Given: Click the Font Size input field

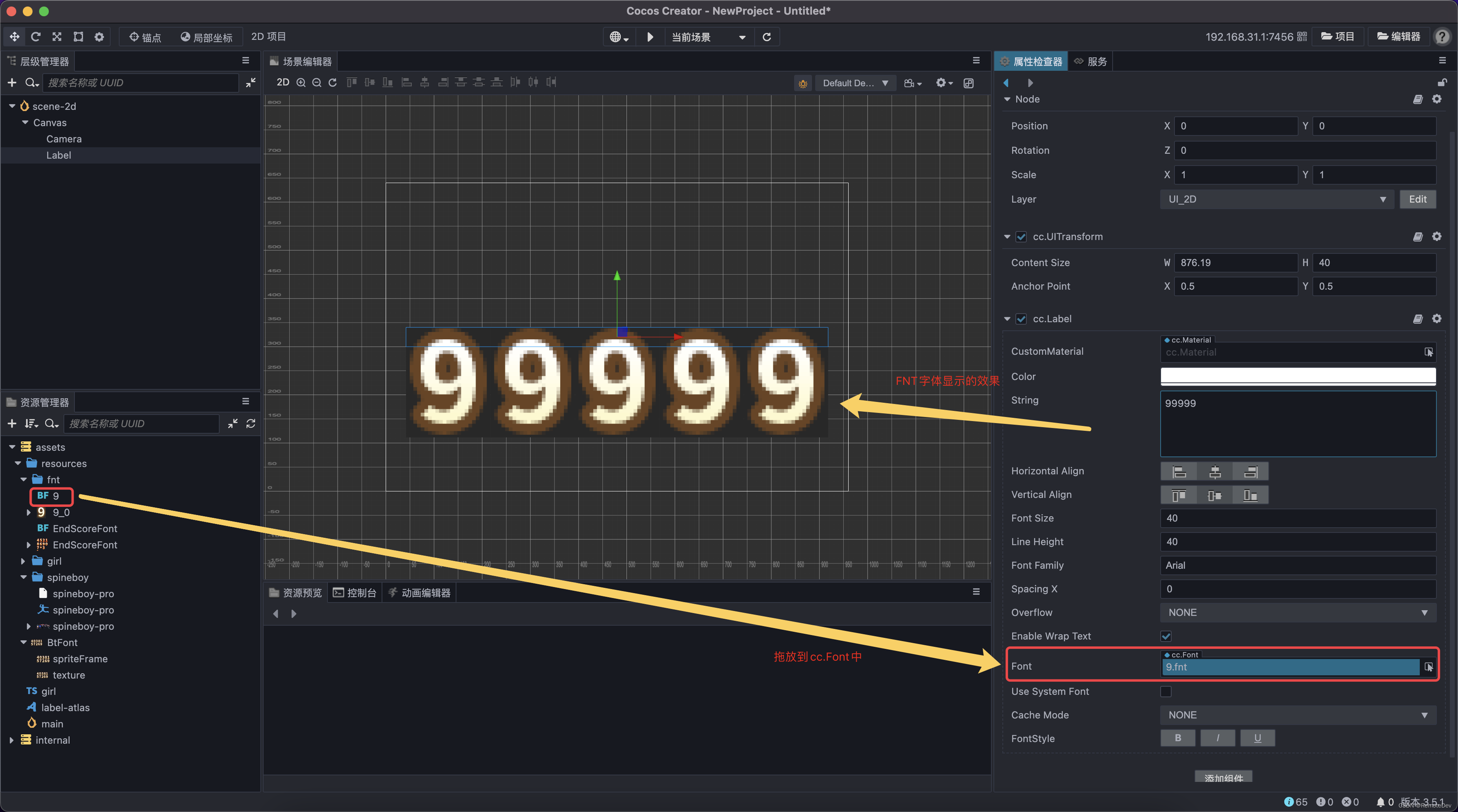Looking at the screenshot, I should click(1297, 518).
